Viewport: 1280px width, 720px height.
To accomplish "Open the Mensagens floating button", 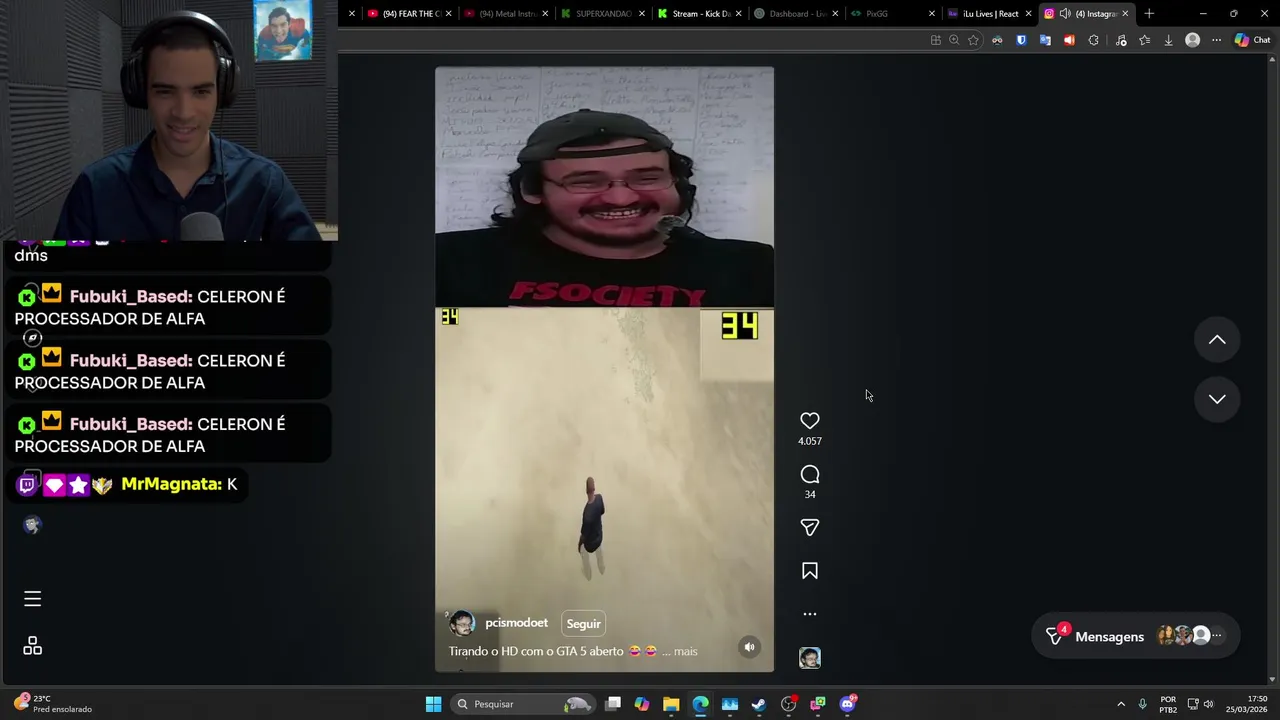I will 1136,636.
